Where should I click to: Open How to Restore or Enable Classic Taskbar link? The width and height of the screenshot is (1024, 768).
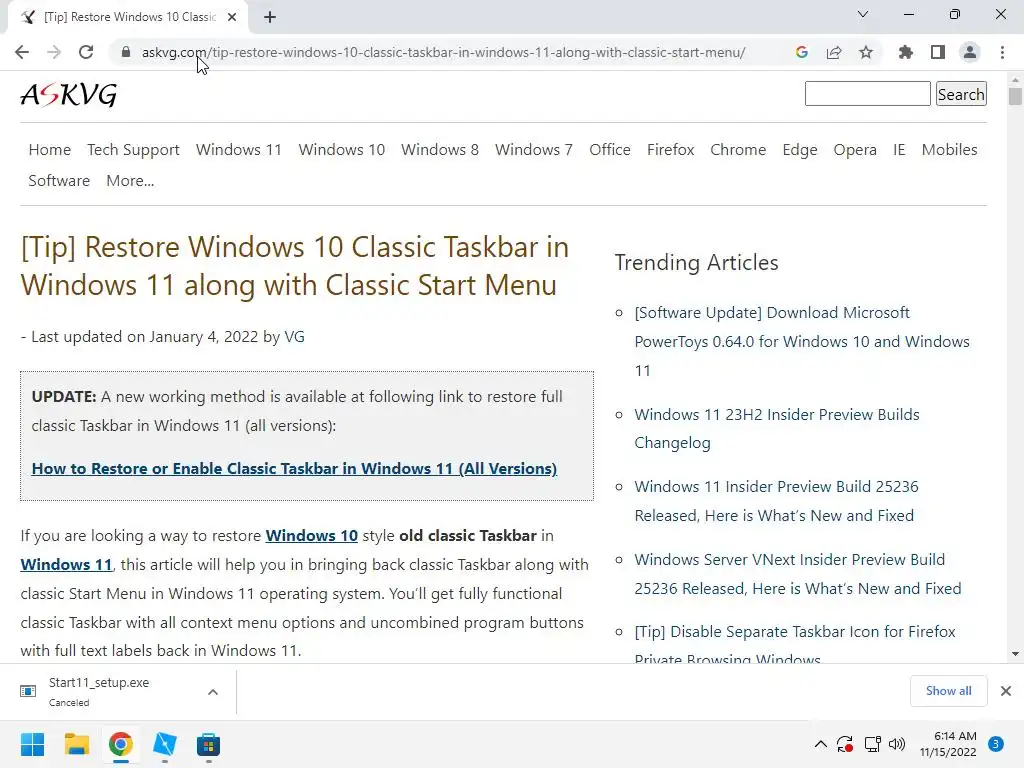point(294,469)
